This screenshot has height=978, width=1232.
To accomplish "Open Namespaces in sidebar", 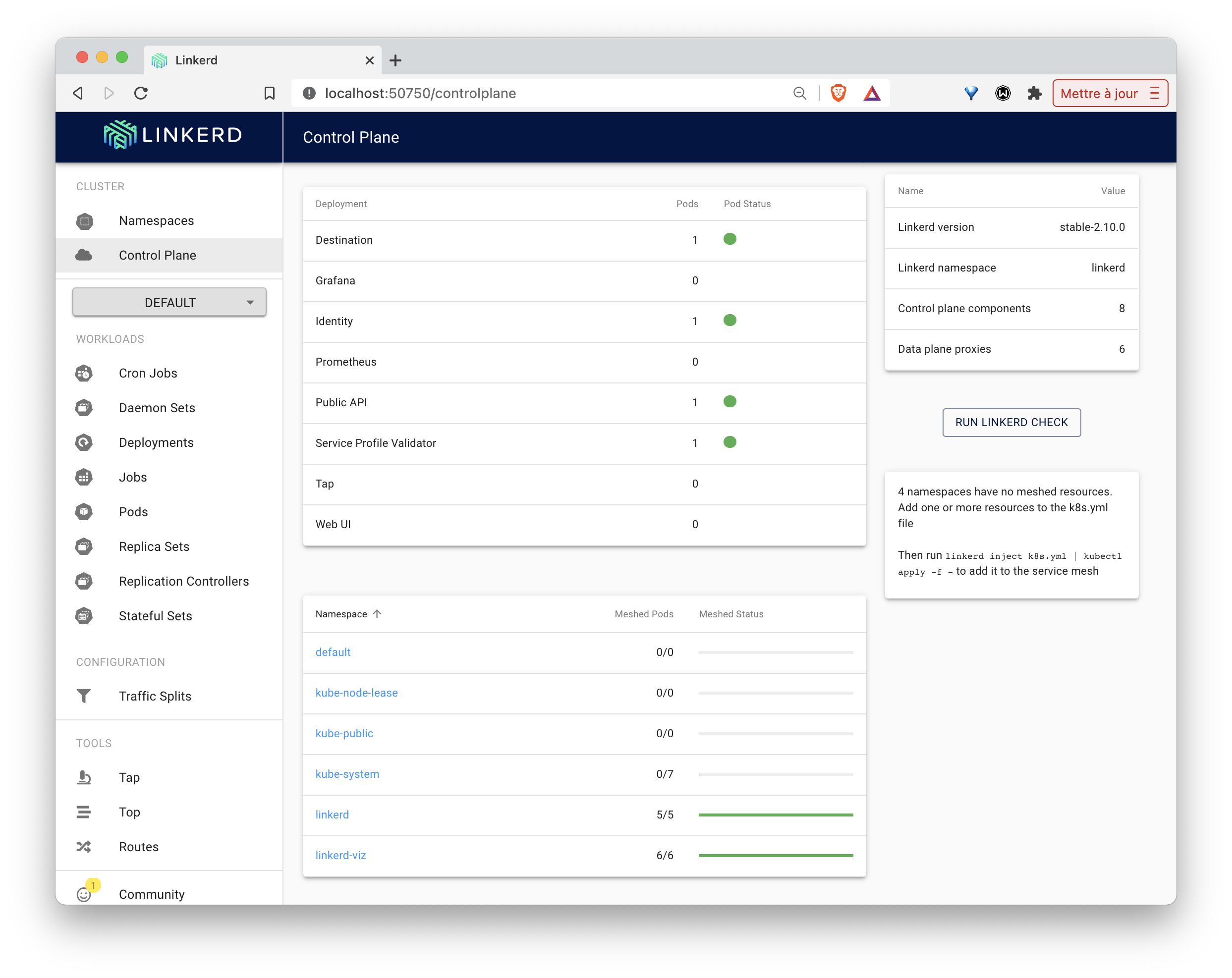I will [x=169, y=221].
